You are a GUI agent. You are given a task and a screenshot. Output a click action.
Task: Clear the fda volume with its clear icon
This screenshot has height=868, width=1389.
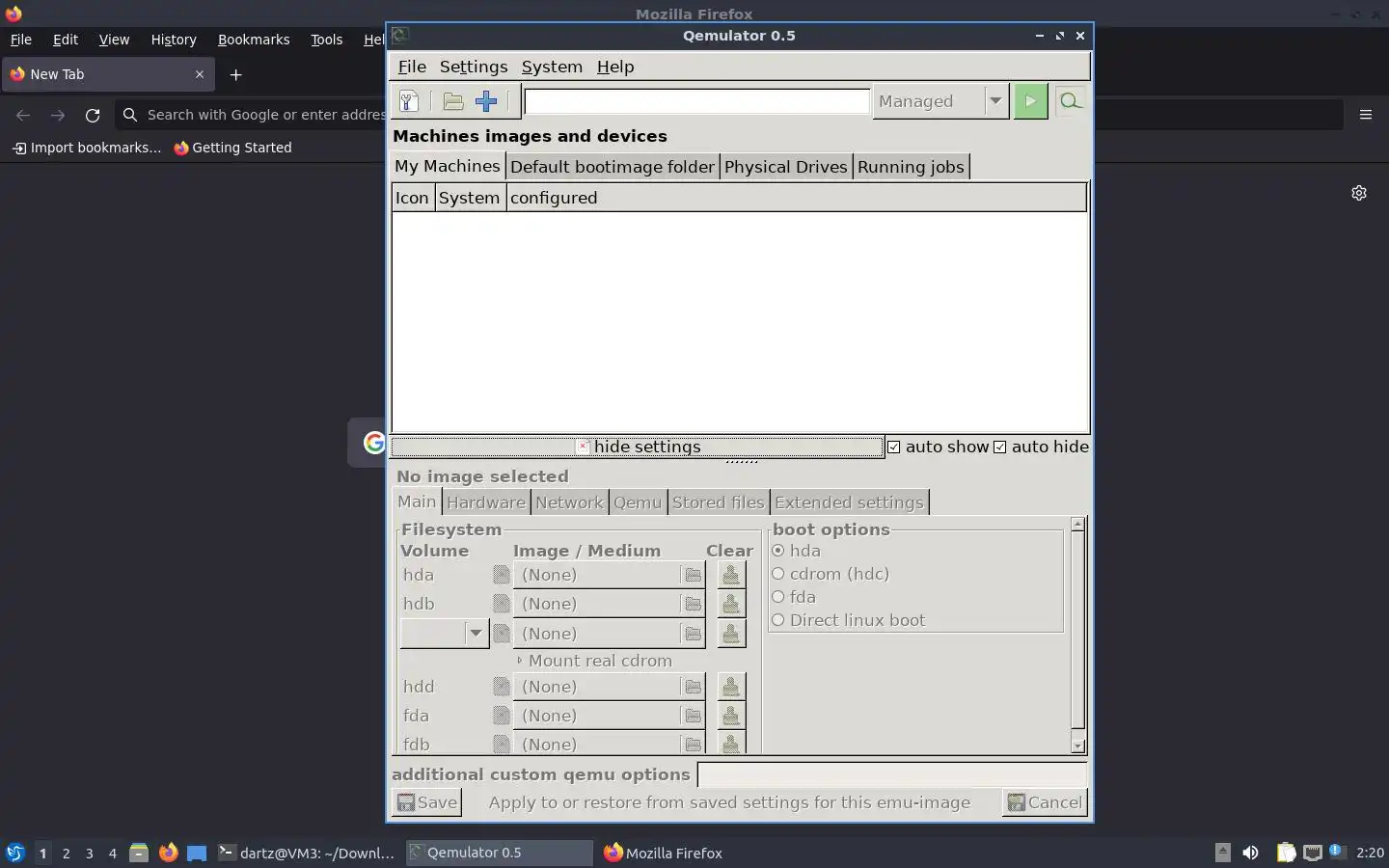(x=731, y=716)
